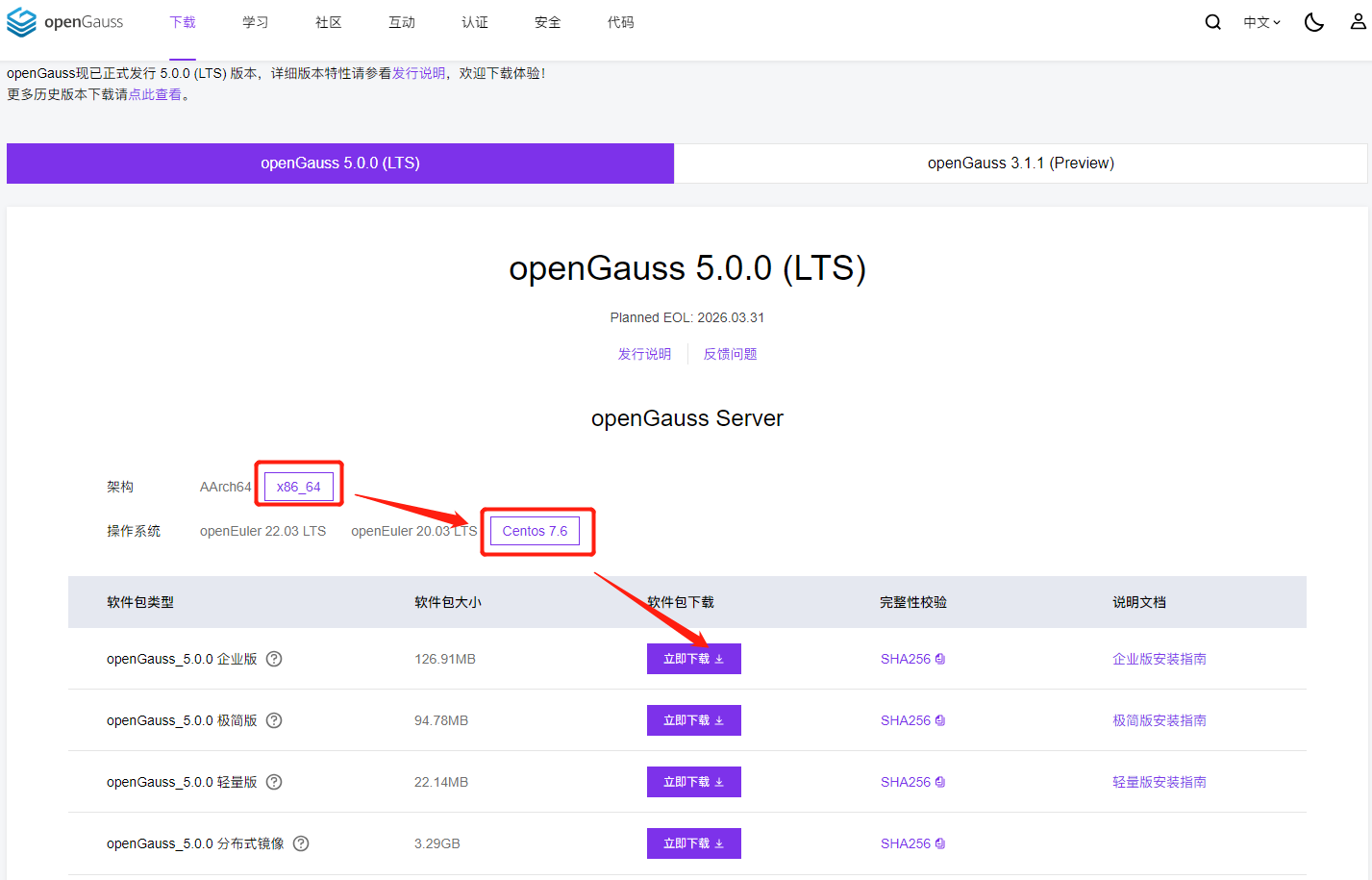Click openGauss_5.0.0 极简版 package name

click(182, 720)
